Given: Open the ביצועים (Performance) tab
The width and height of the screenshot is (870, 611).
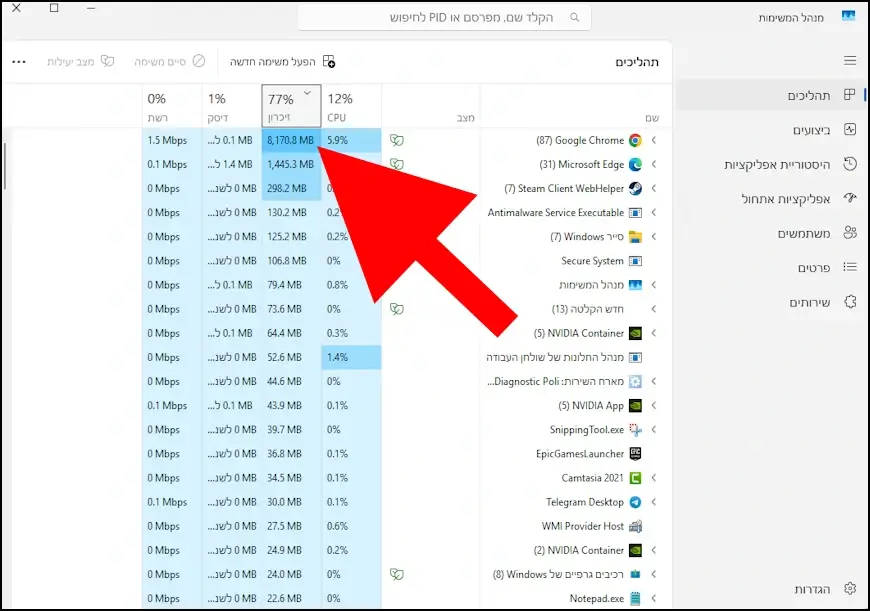Looking at the screenshot, I should tap(771, 130).
